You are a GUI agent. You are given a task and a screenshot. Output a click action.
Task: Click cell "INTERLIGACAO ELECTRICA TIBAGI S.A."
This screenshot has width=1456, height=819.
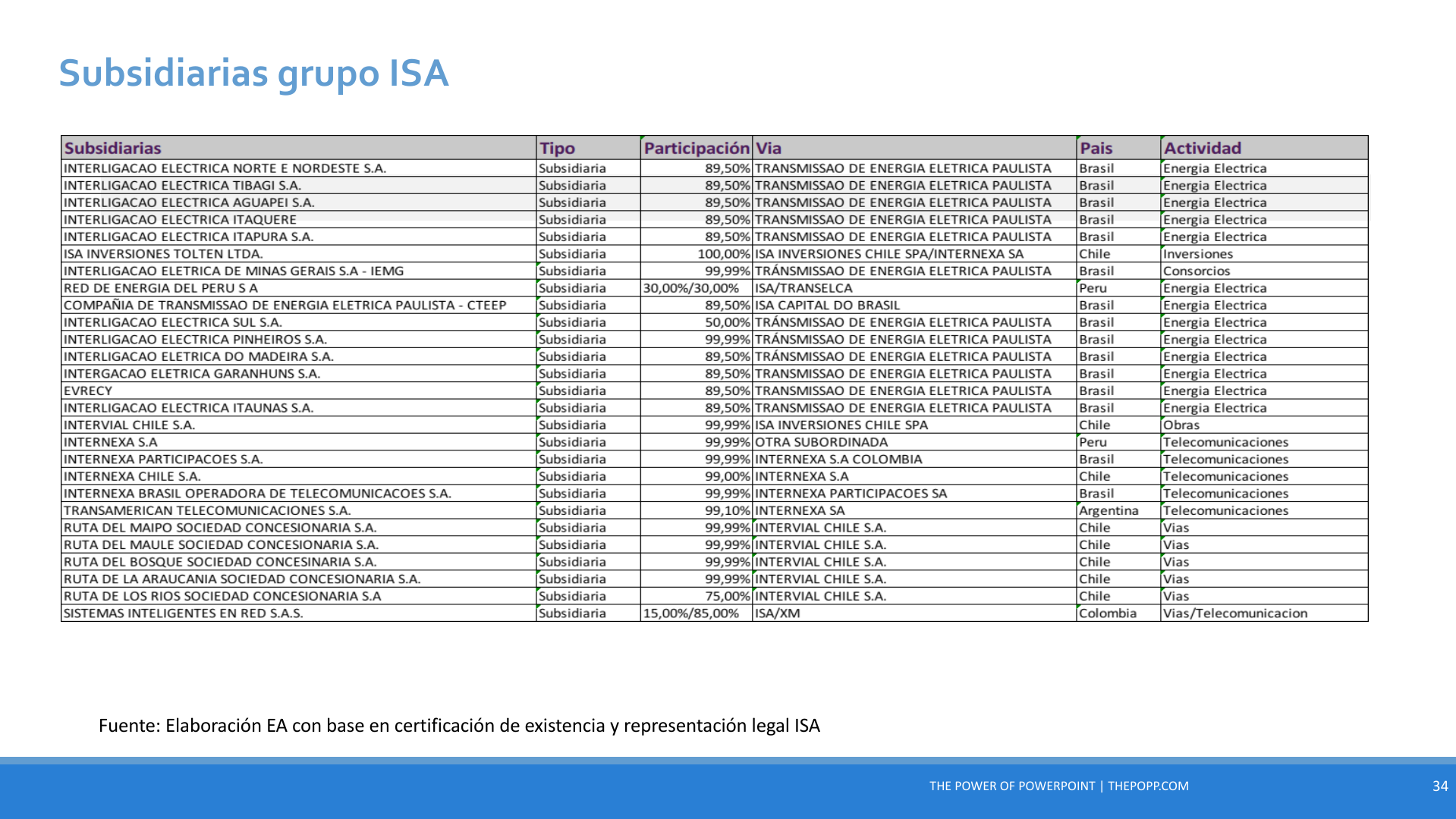(x=299, y=186)
